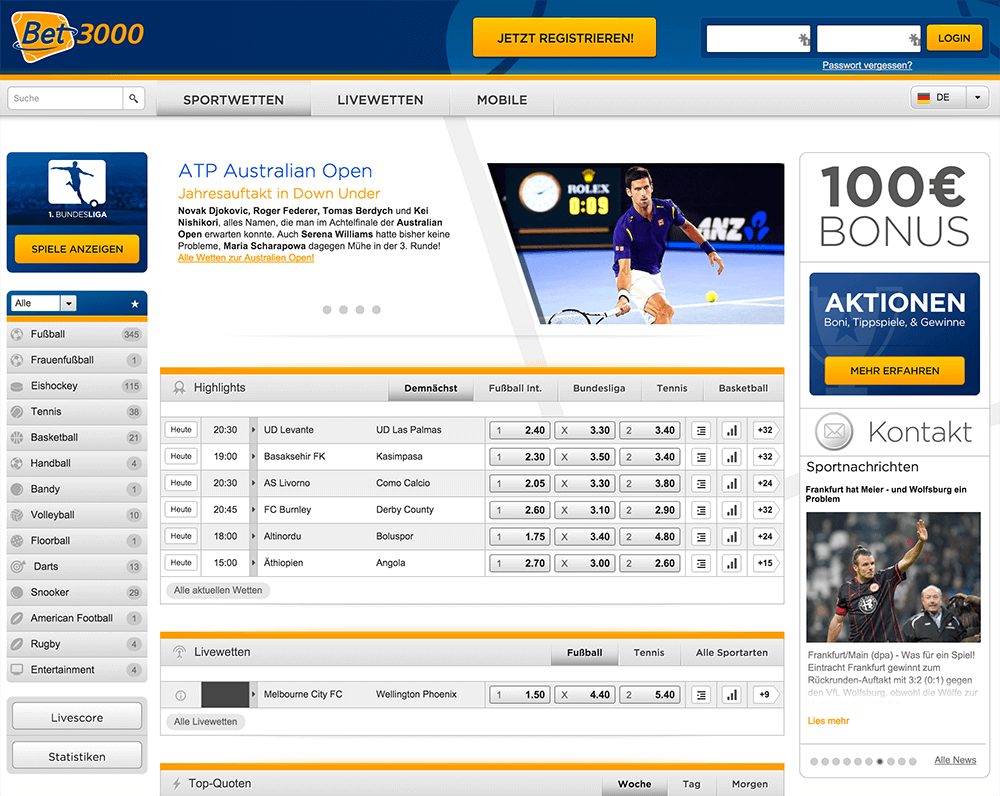The image size is (1000, 796).
Task: Open the Livescore button
Action: 77,717
